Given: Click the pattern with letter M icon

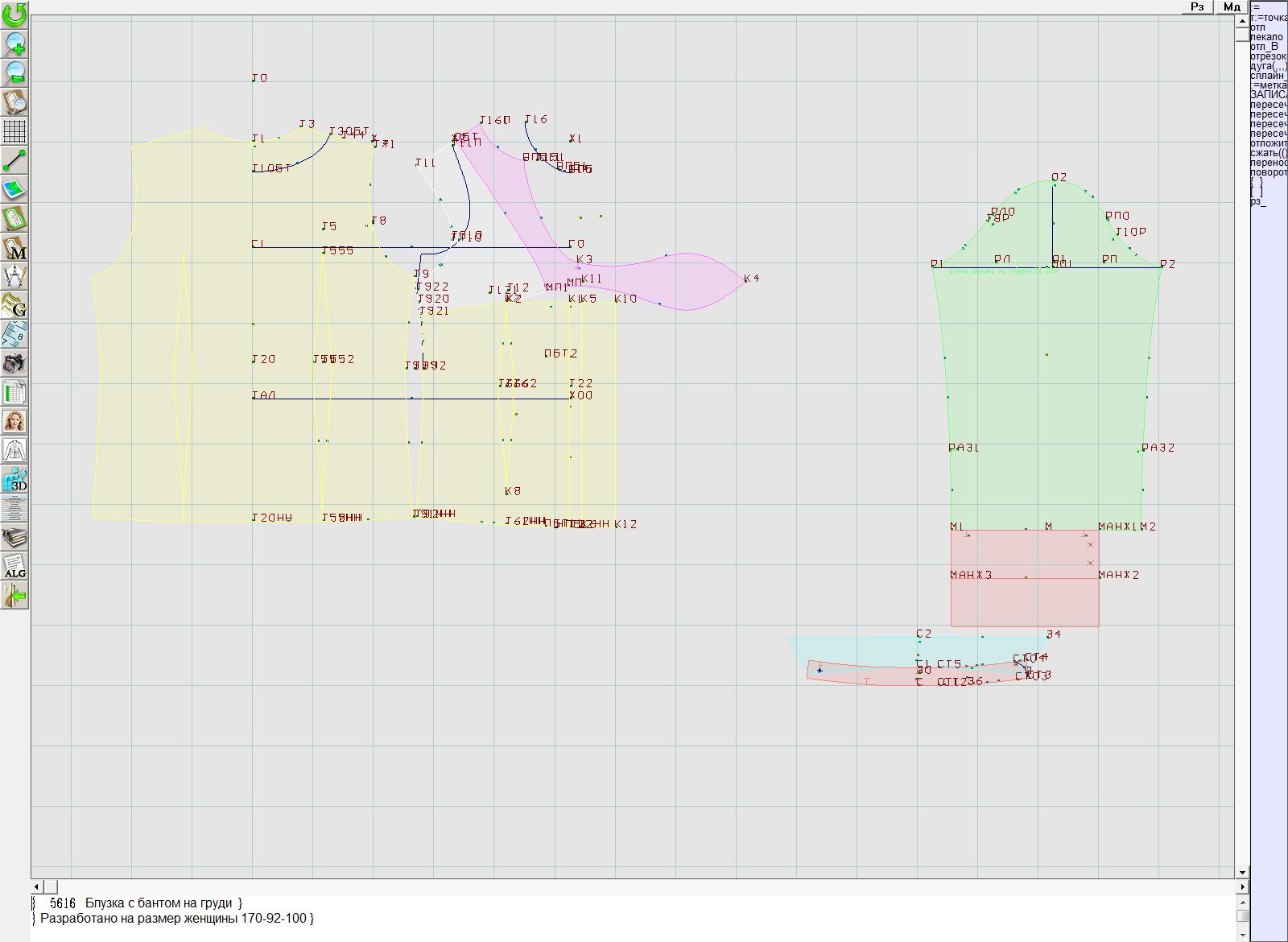Looking at the screenshot, I should tap(14, 247).
